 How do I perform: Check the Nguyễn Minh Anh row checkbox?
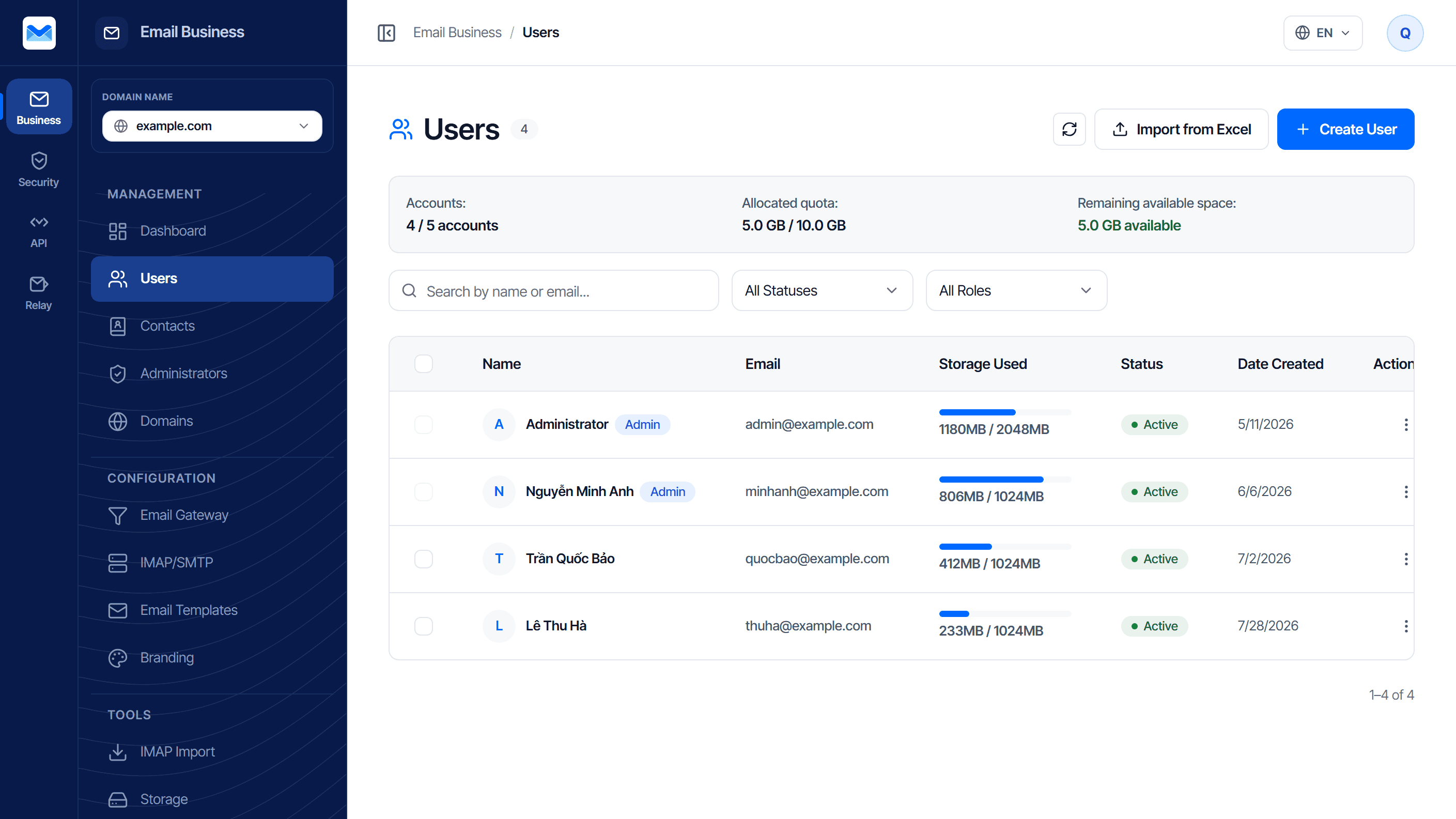[423, 492]
